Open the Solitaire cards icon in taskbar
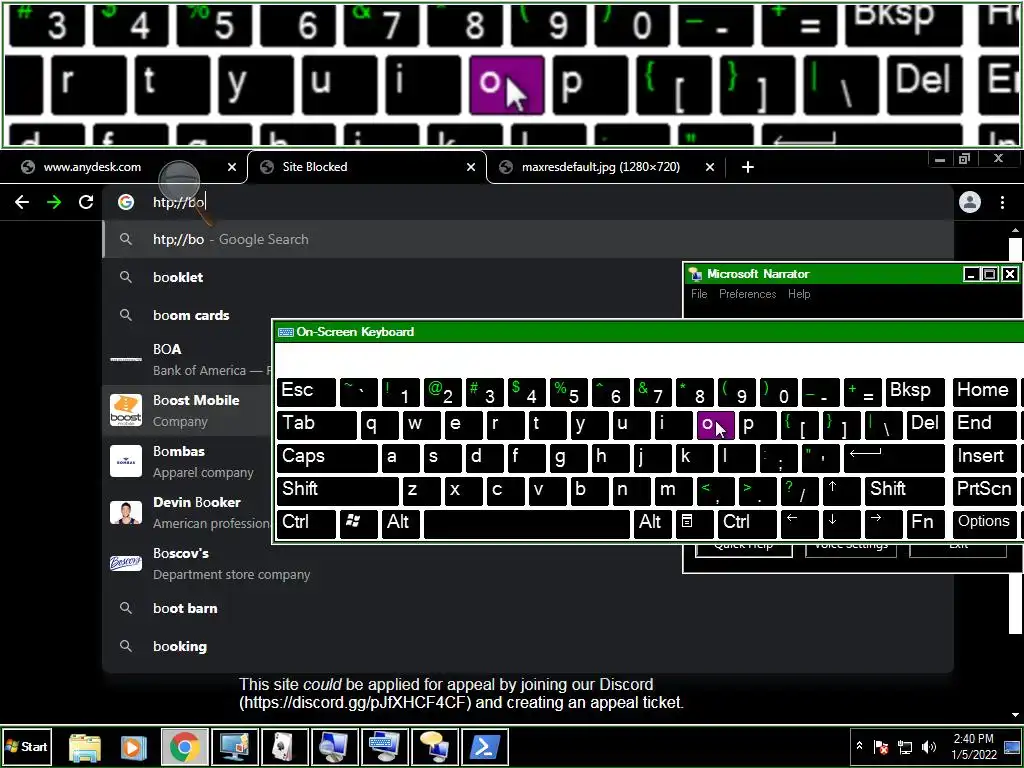 (283, 747)
